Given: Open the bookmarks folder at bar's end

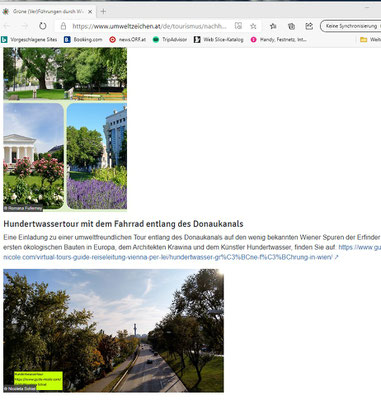Looking at the screenshot, I should [370, 40].
